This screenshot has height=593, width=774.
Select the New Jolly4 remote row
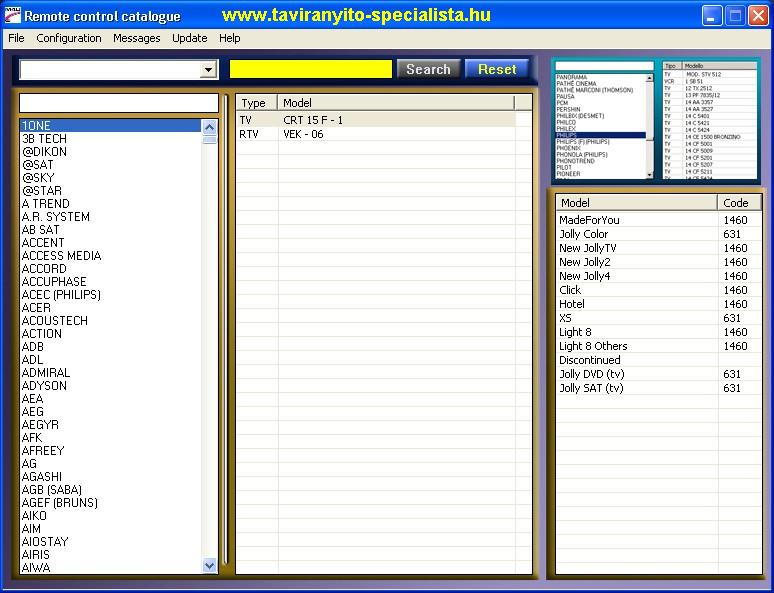(658, 276)
